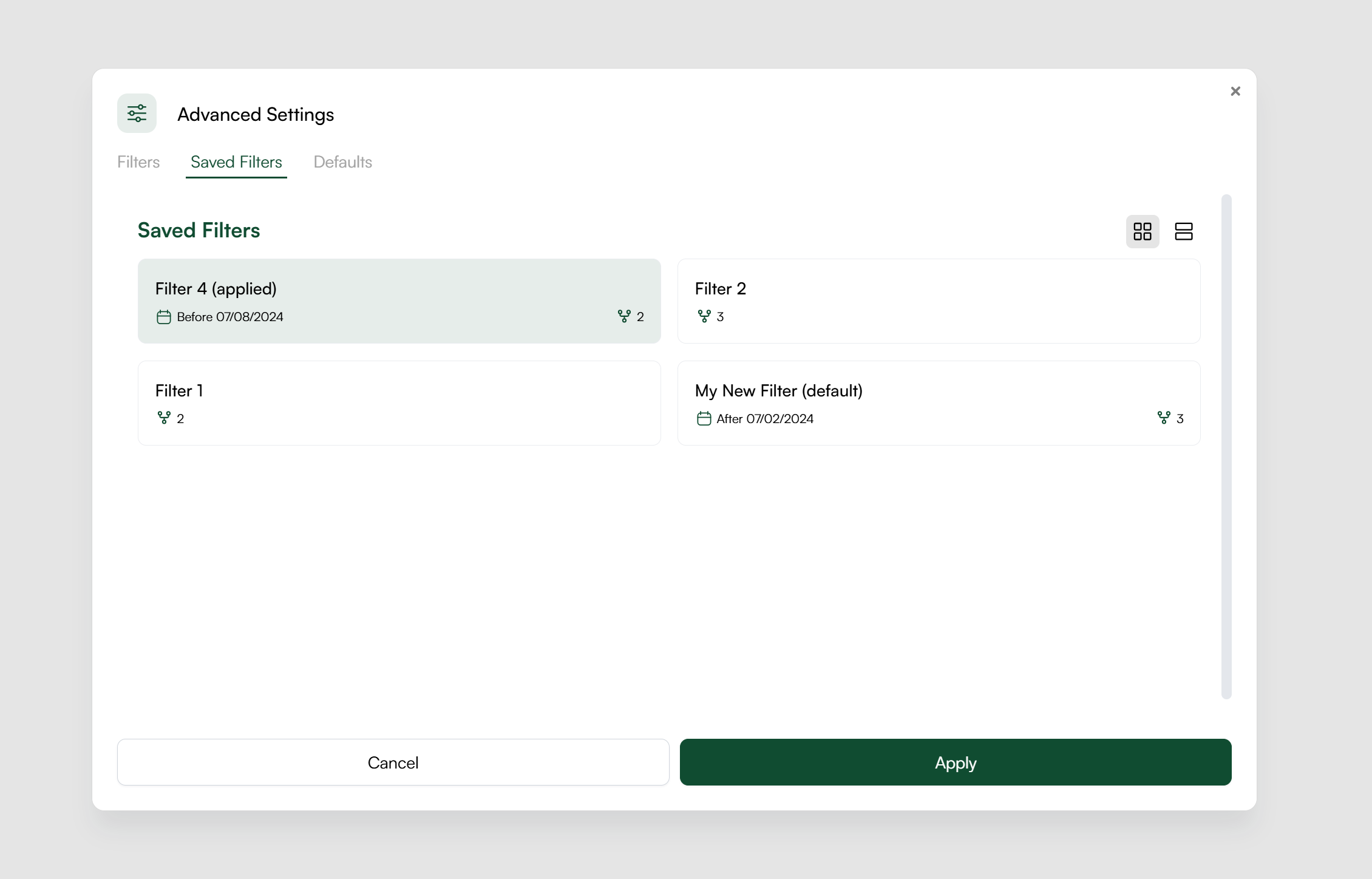1372x879 pixels.
Task: Open the Filters tab
Action: (x=138, y=162)
